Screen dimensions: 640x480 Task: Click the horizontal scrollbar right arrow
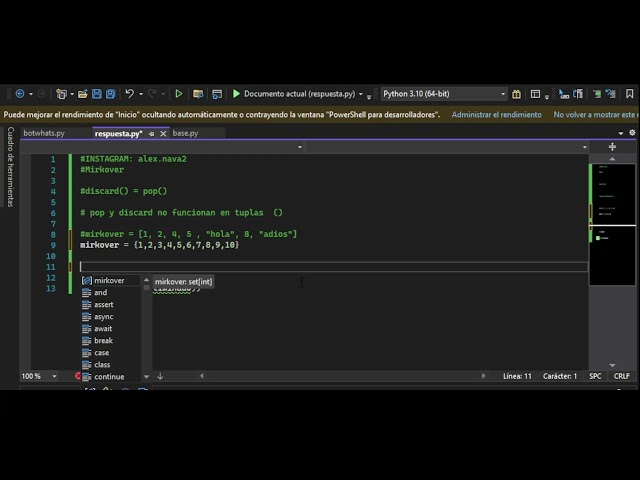483,376
